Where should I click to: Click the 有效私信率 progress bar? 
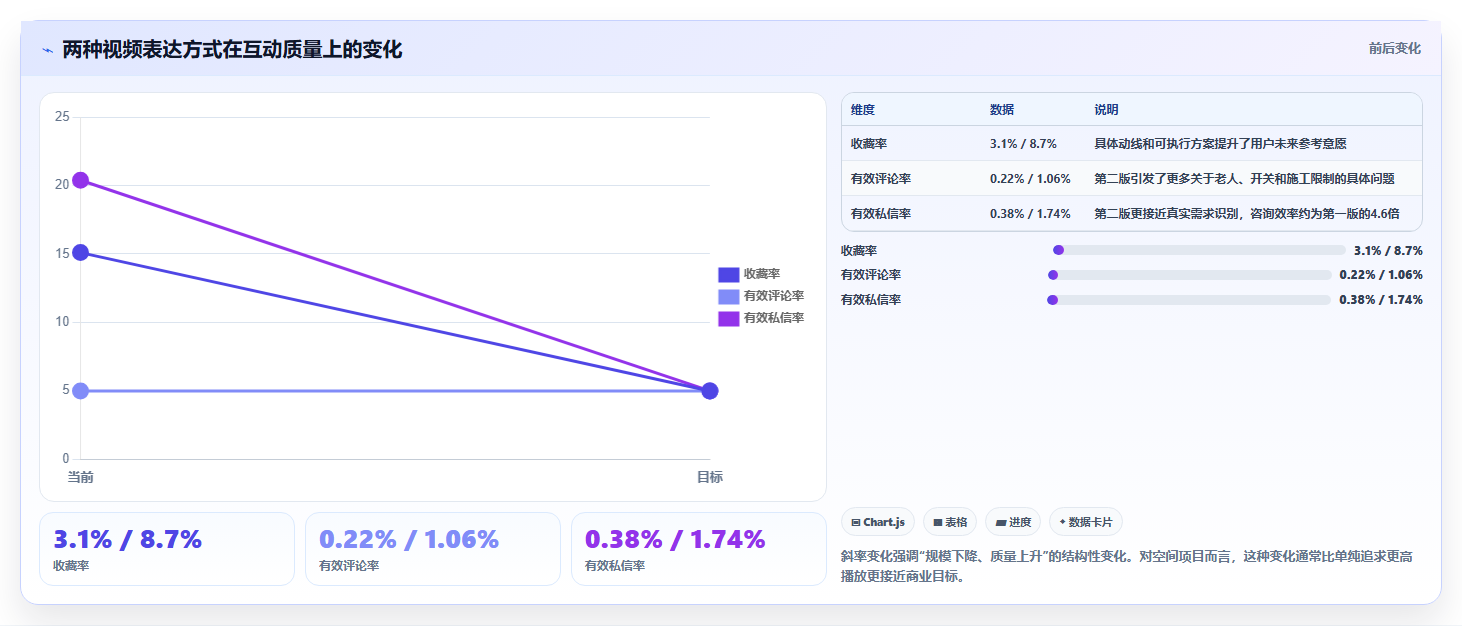click(1189, 299)
